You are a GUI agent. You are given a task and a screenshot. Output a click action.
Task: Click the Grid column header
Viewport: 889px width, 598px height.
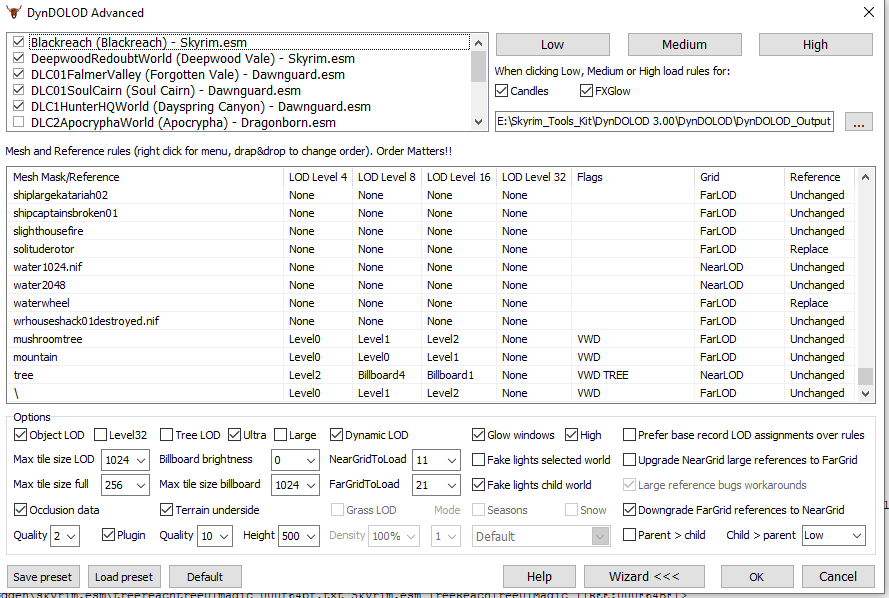(739, 177)
